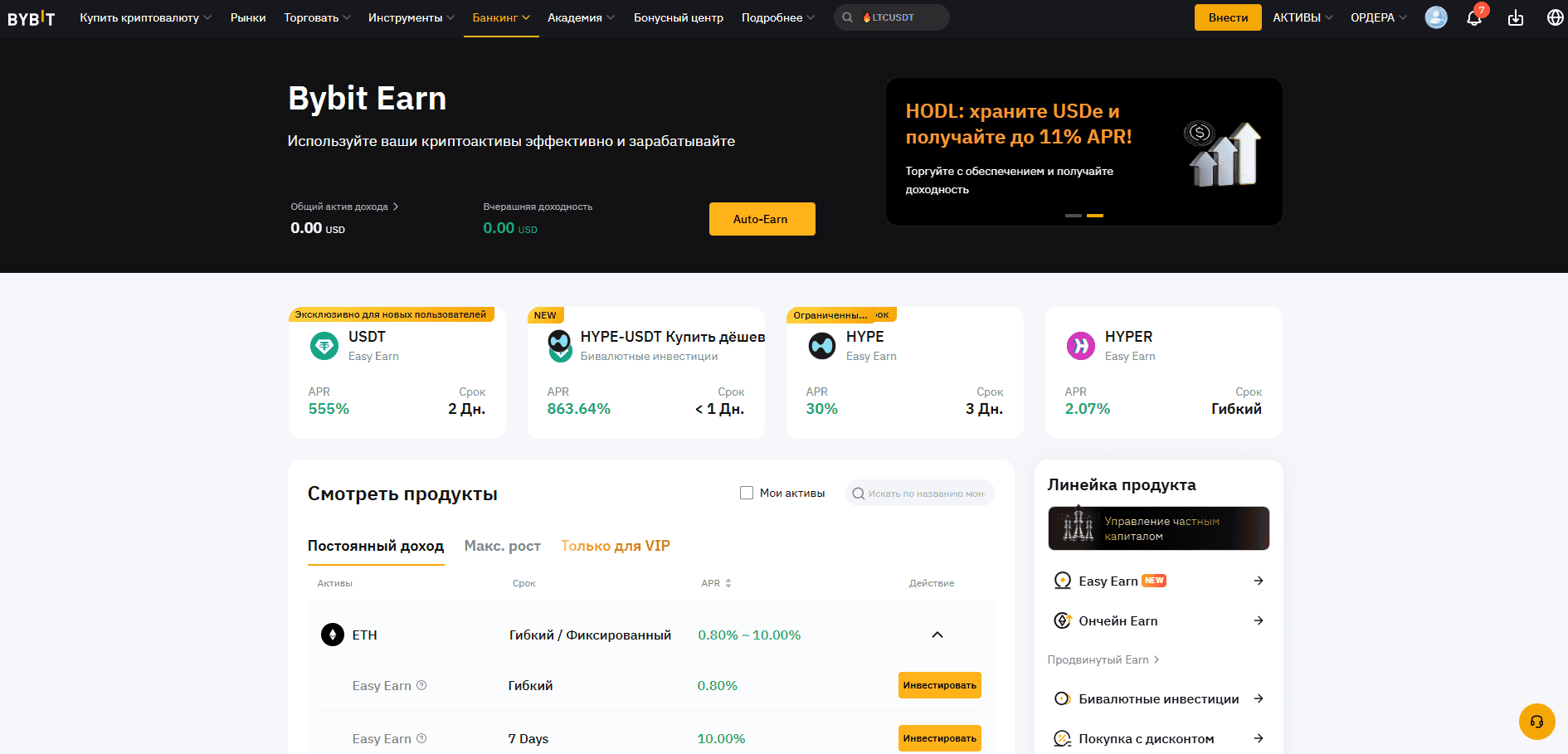Toggle the Мои активы checkbox

coord(747,493)
